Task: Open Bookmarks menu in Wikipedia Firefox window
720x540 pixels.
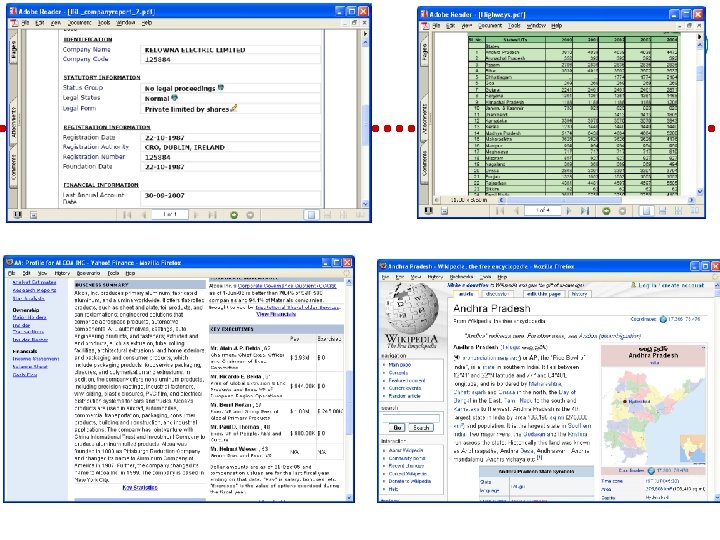Action: tap(461, 277)
